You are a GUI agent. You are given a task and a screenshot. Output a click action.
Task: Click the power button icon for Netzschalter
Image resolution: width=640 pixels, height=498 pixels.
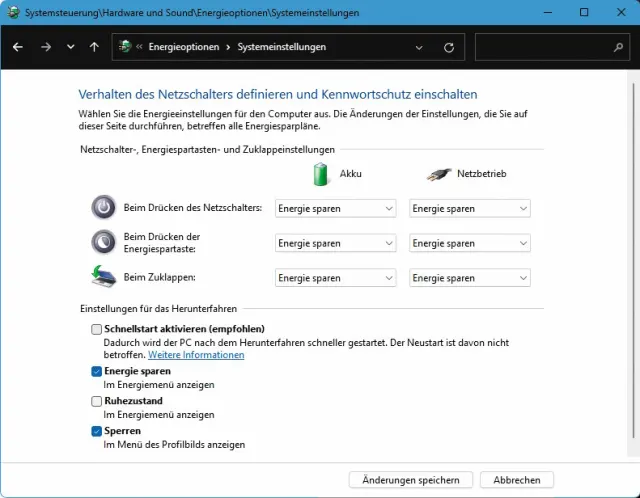(x=103, y=207)
